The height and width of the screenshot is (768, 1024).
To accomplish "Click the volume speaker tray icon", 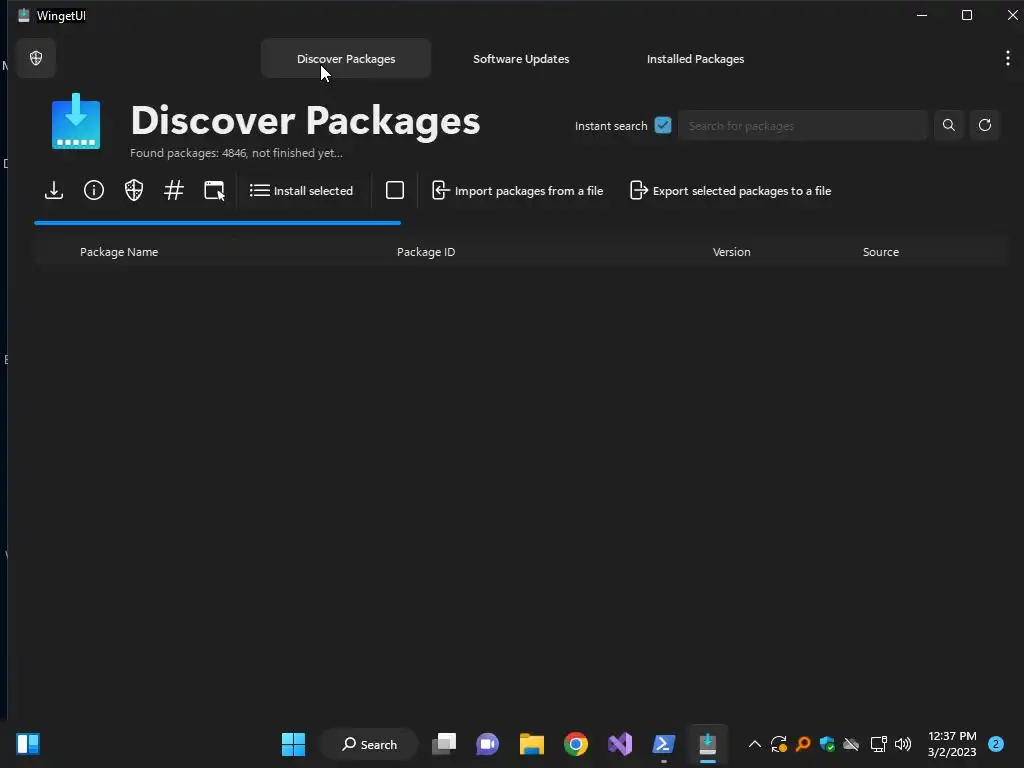I will [903, 744].
